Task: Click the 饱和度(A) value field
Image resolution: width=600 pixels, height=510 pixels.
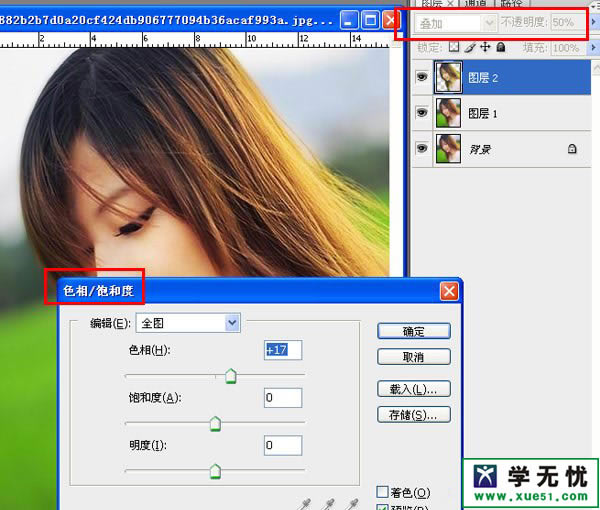Action: click(283, 398)
